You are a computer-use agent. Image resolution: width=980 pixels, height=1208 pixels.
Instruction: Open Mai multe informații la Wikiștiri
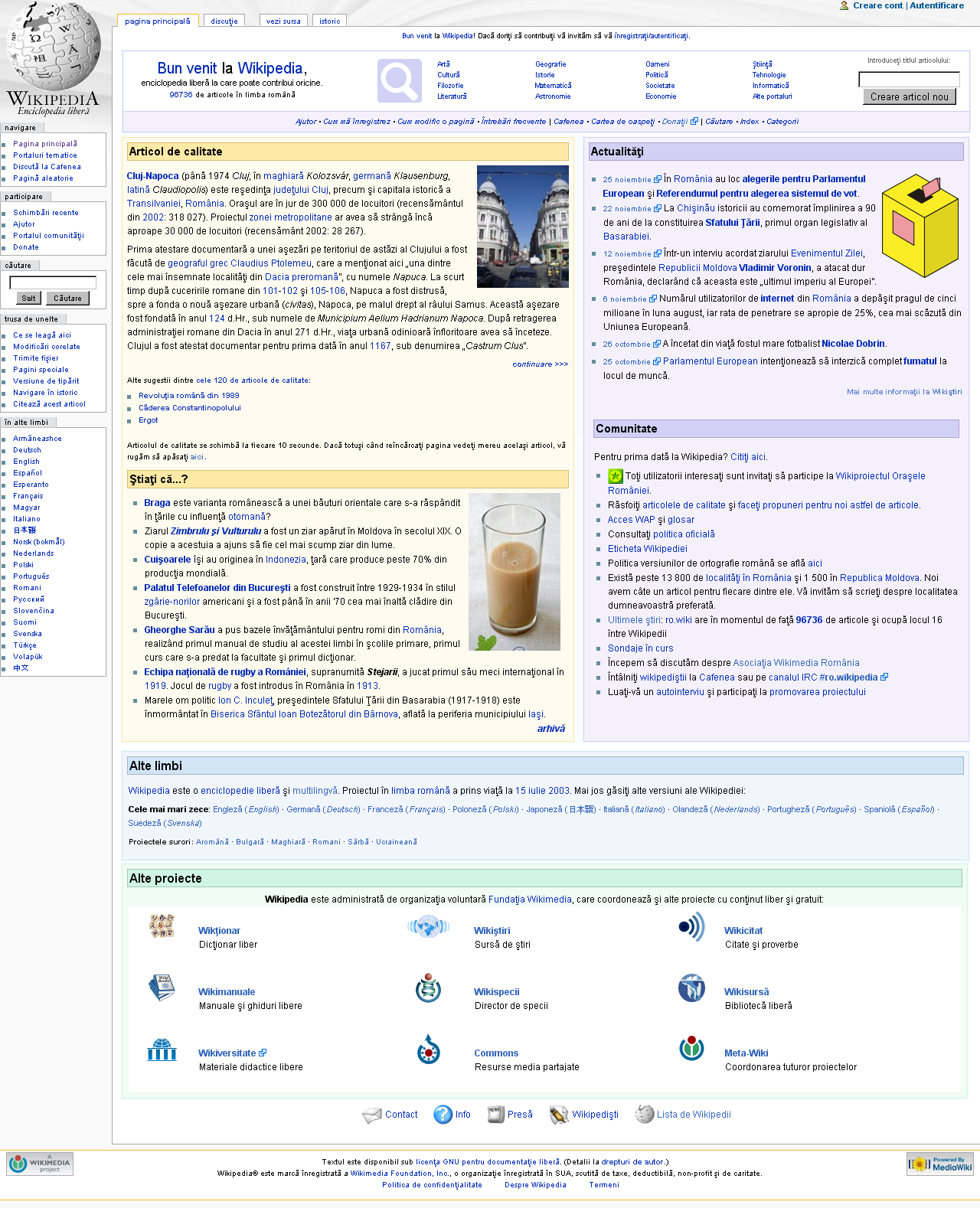click(x=904, y=392)
